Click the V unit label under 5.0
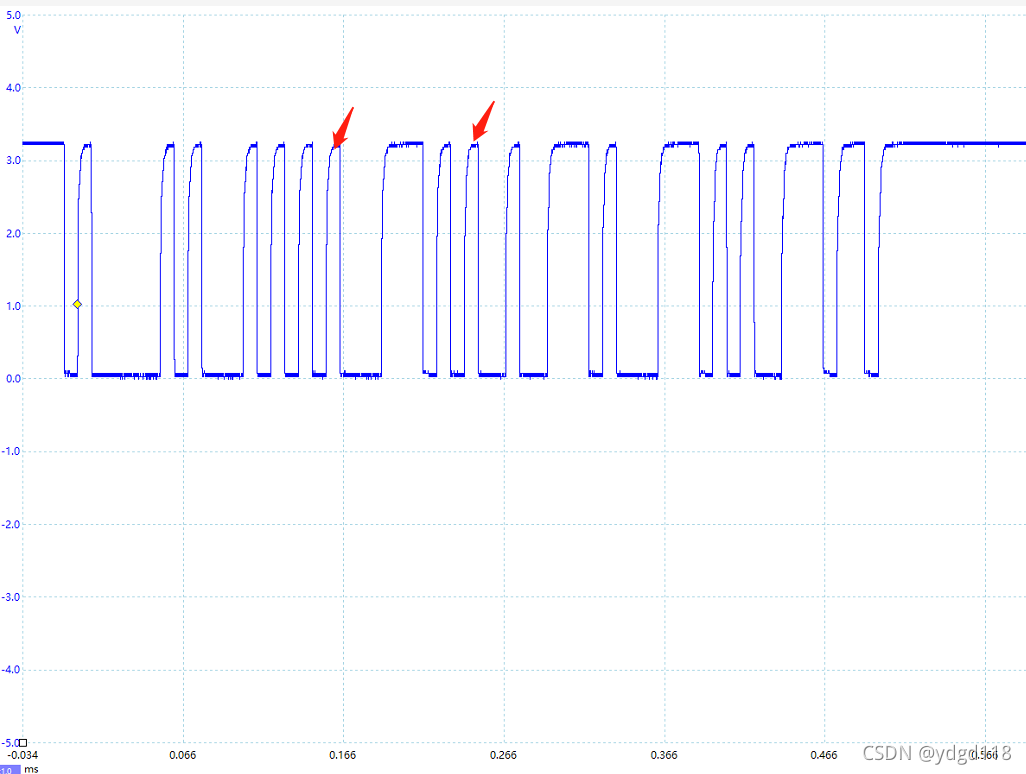Image resolution: width=1026 pixels, height=774 pixels. click(x=17, y=30)
